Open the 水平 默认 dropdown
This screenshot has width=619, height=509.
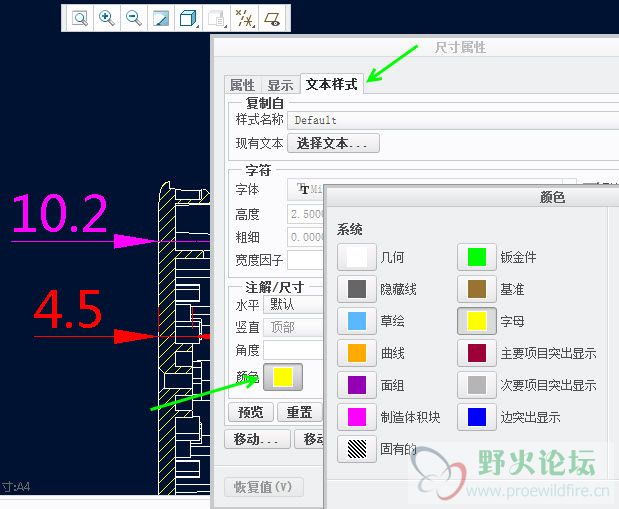pyautogui.click(x=294, y=305)
